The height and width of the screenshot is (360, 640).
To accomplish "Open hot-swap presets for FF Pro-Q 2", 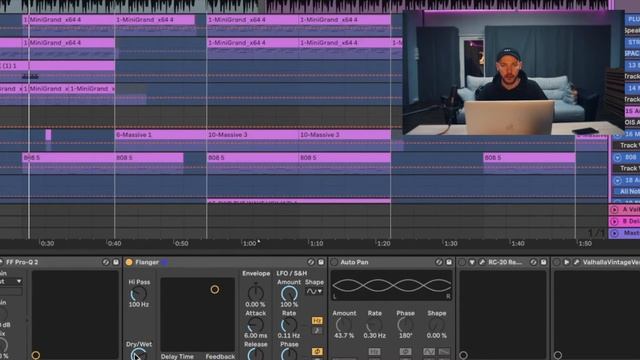I will [106, 262].
